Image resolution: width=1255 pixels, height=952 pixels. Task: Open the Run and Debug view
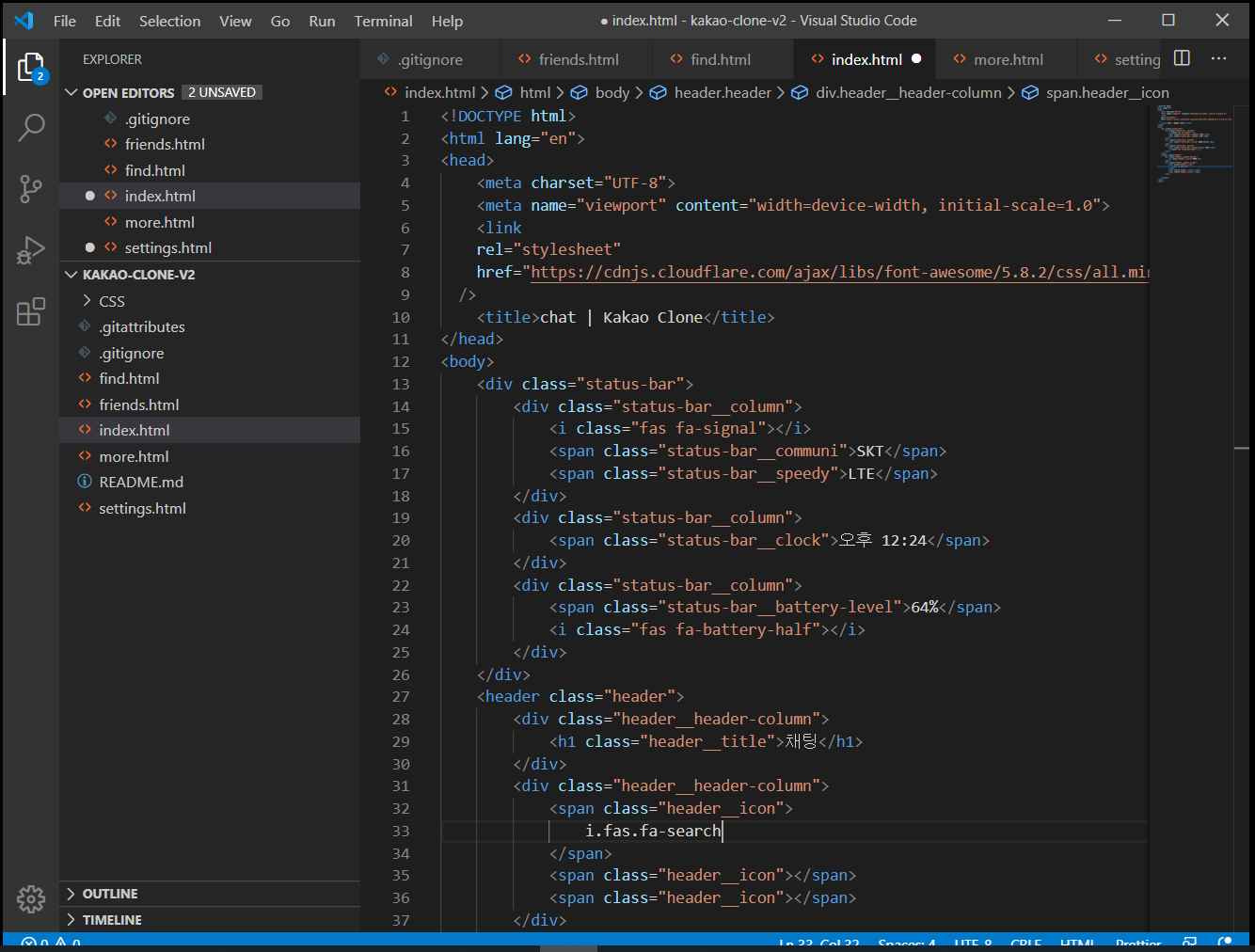[x=31, y=250]
